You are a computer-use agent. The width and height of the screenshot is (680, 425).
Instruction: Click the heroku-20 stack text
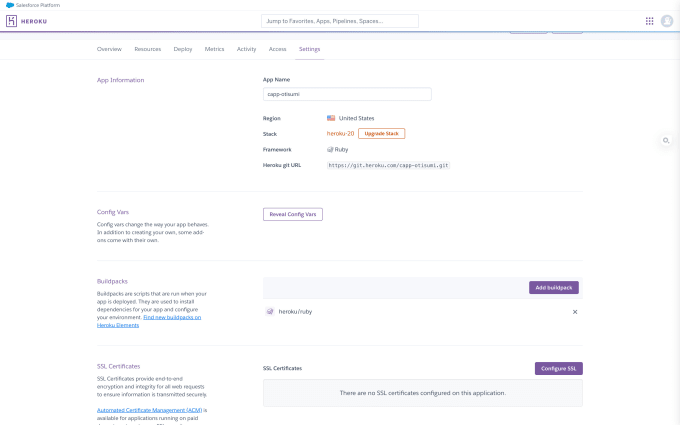point(340,134)
